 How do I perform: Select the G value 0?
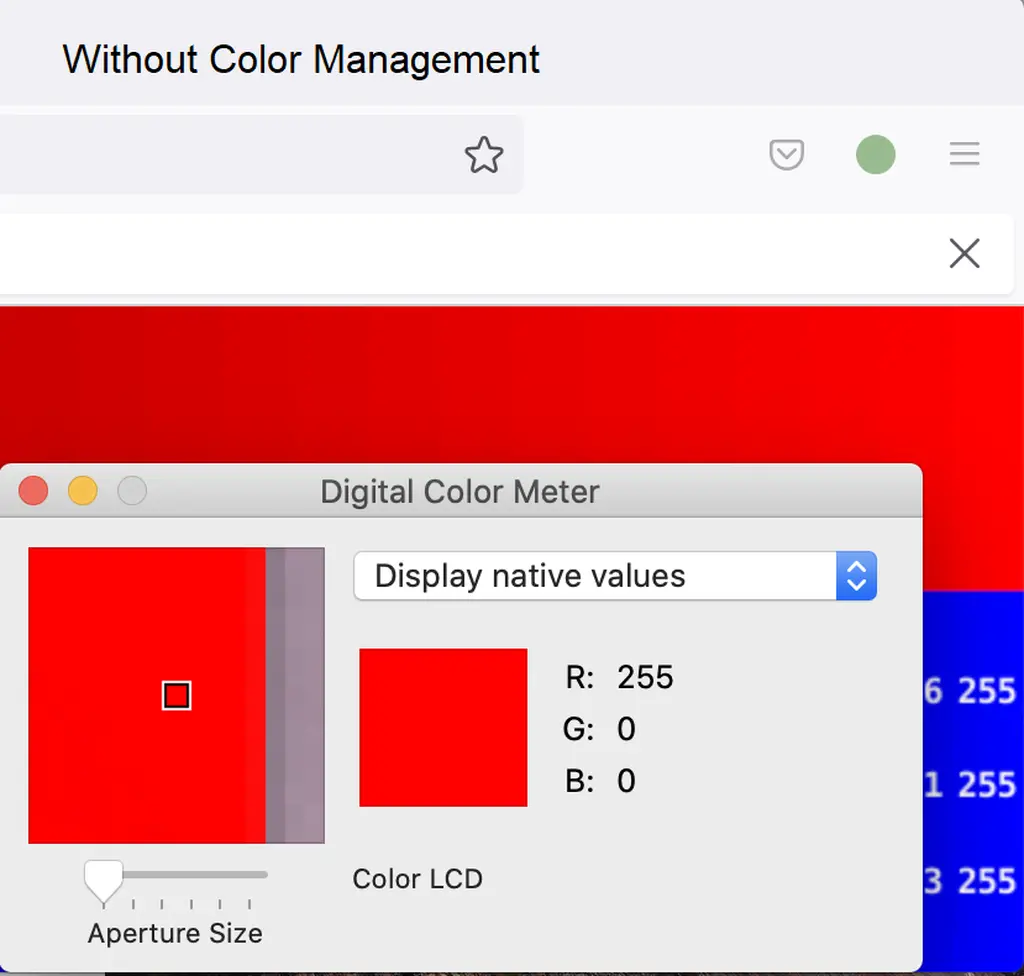[626, 730]
